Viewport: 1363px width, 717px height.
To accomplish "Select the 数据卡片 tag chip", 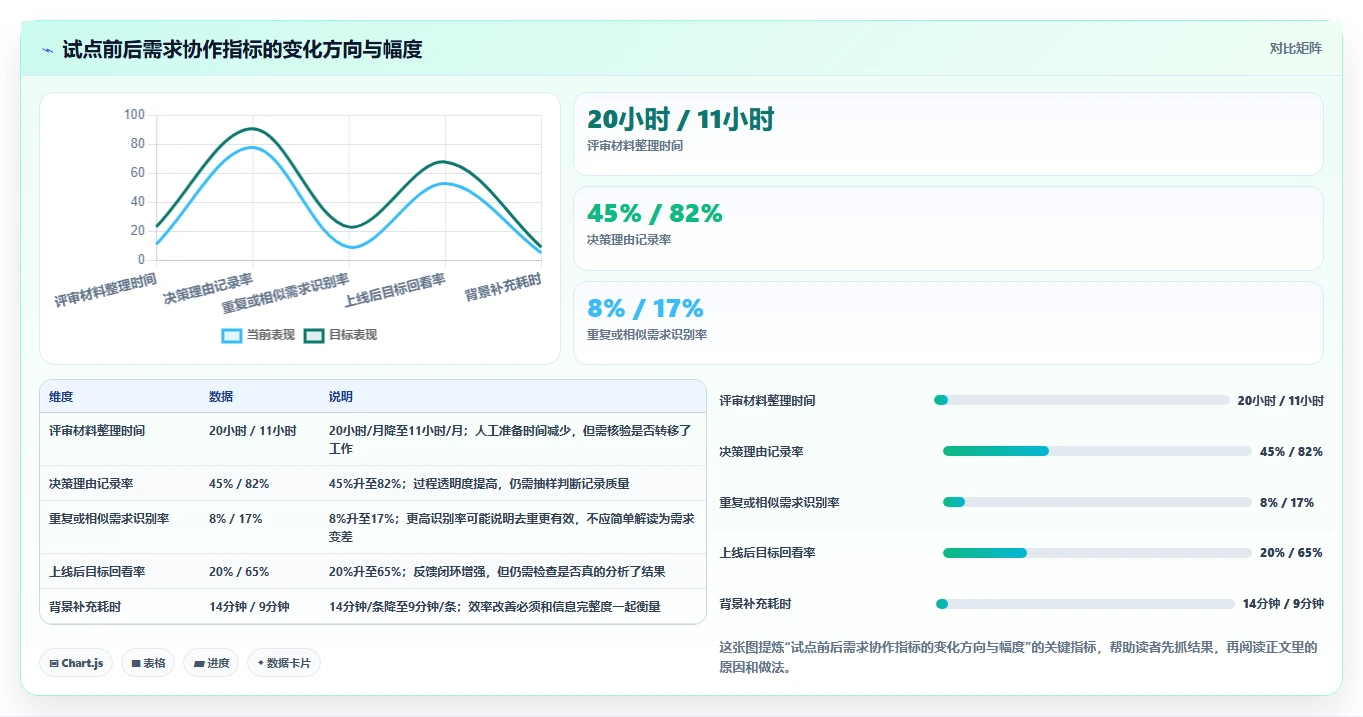I will pyautogui.click(x=284, y=663).
